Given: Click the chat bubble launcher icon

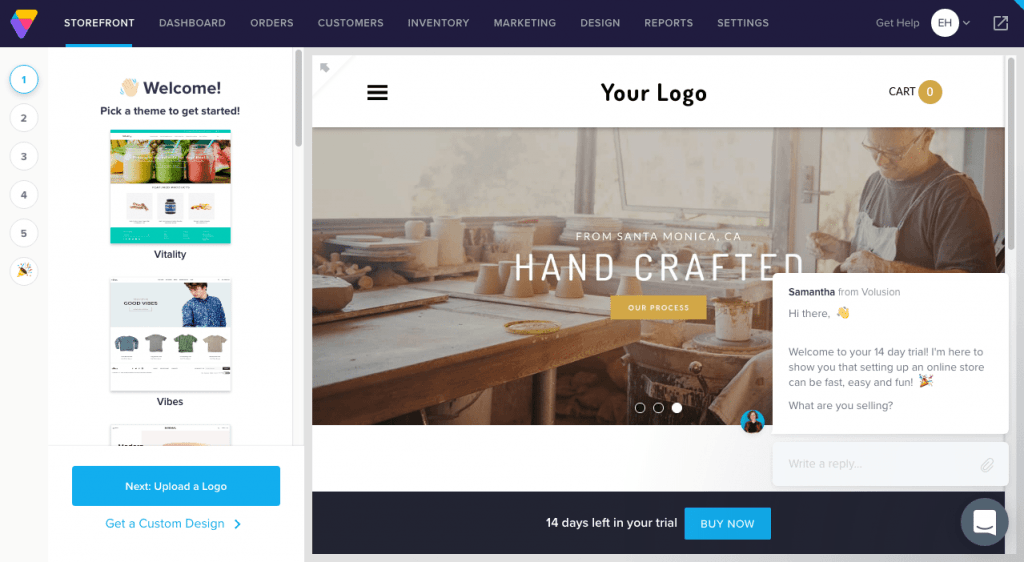Looking at the screenshot, I should click(984, 522).
